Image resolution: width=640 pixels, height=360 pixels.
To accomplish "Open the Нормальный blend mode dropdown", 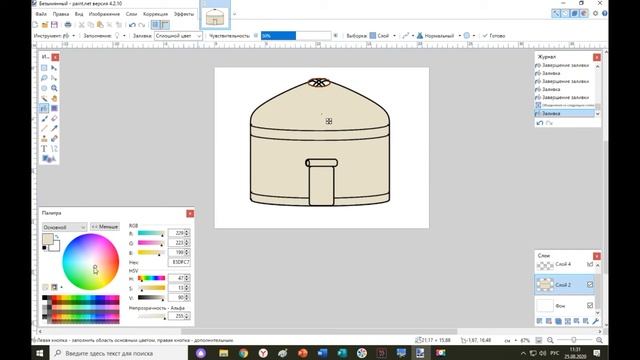I will click(x=439, y=36).
